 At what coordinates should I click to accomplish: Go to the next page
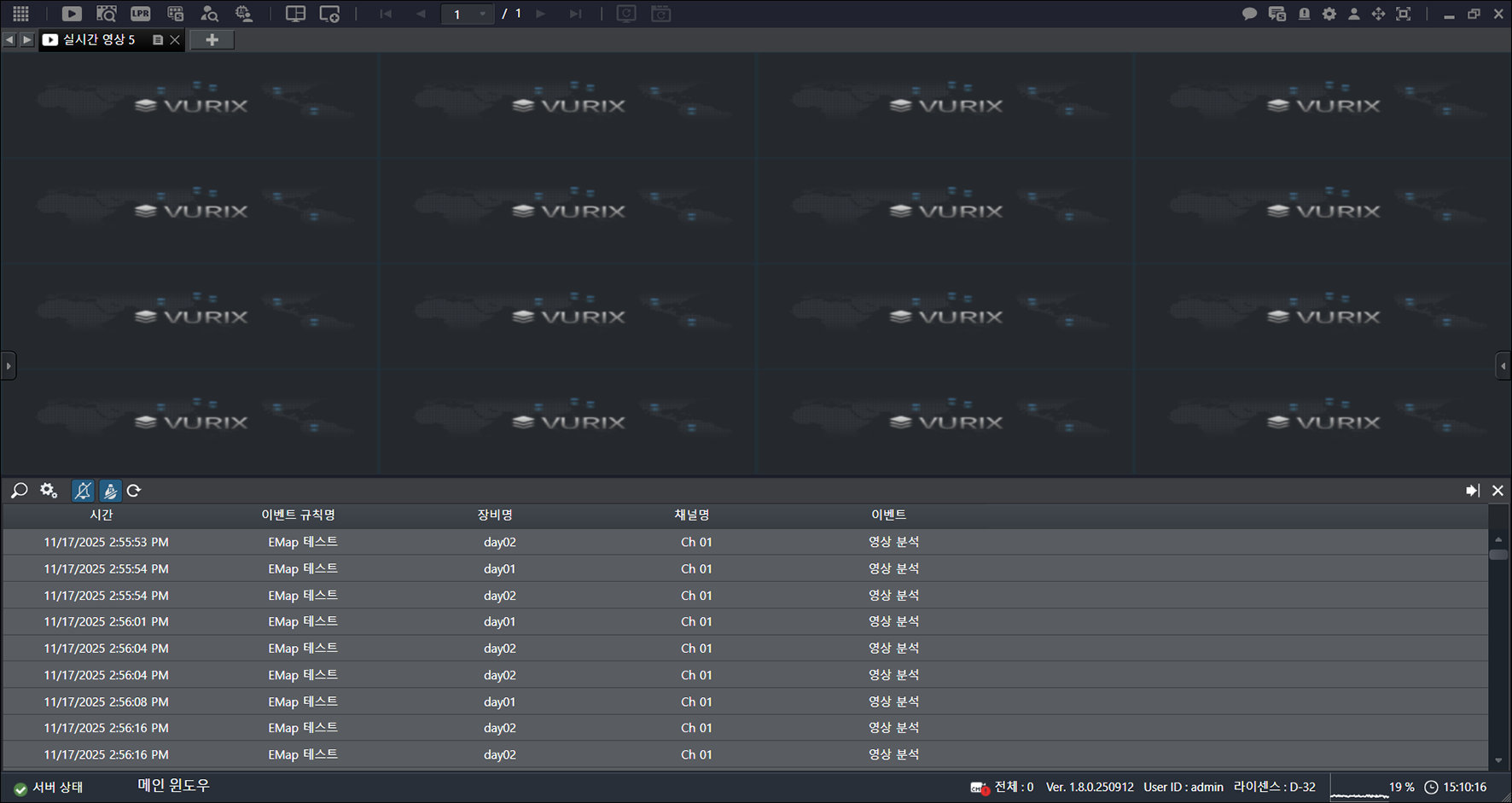(x=540, y=14)
